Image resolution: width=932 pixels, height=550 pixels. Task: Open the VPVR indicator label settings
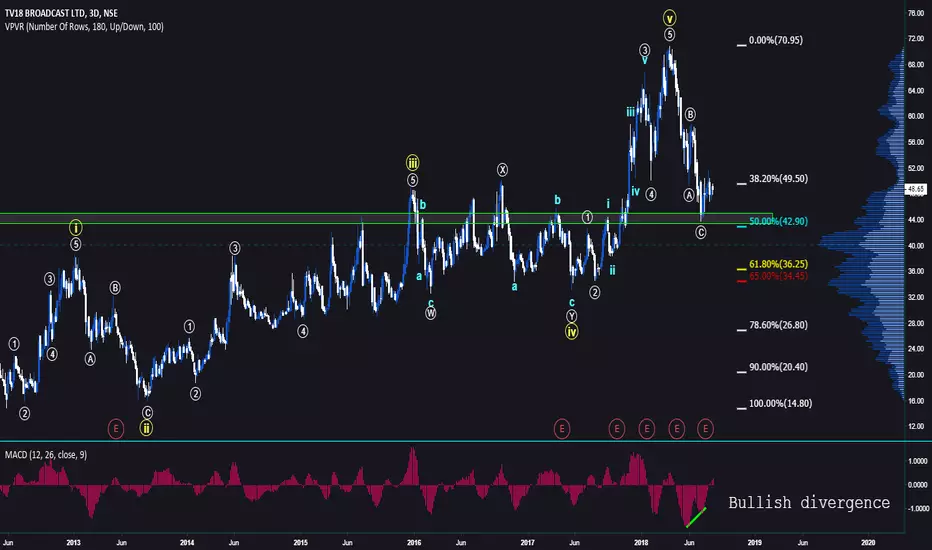(84, 27)
